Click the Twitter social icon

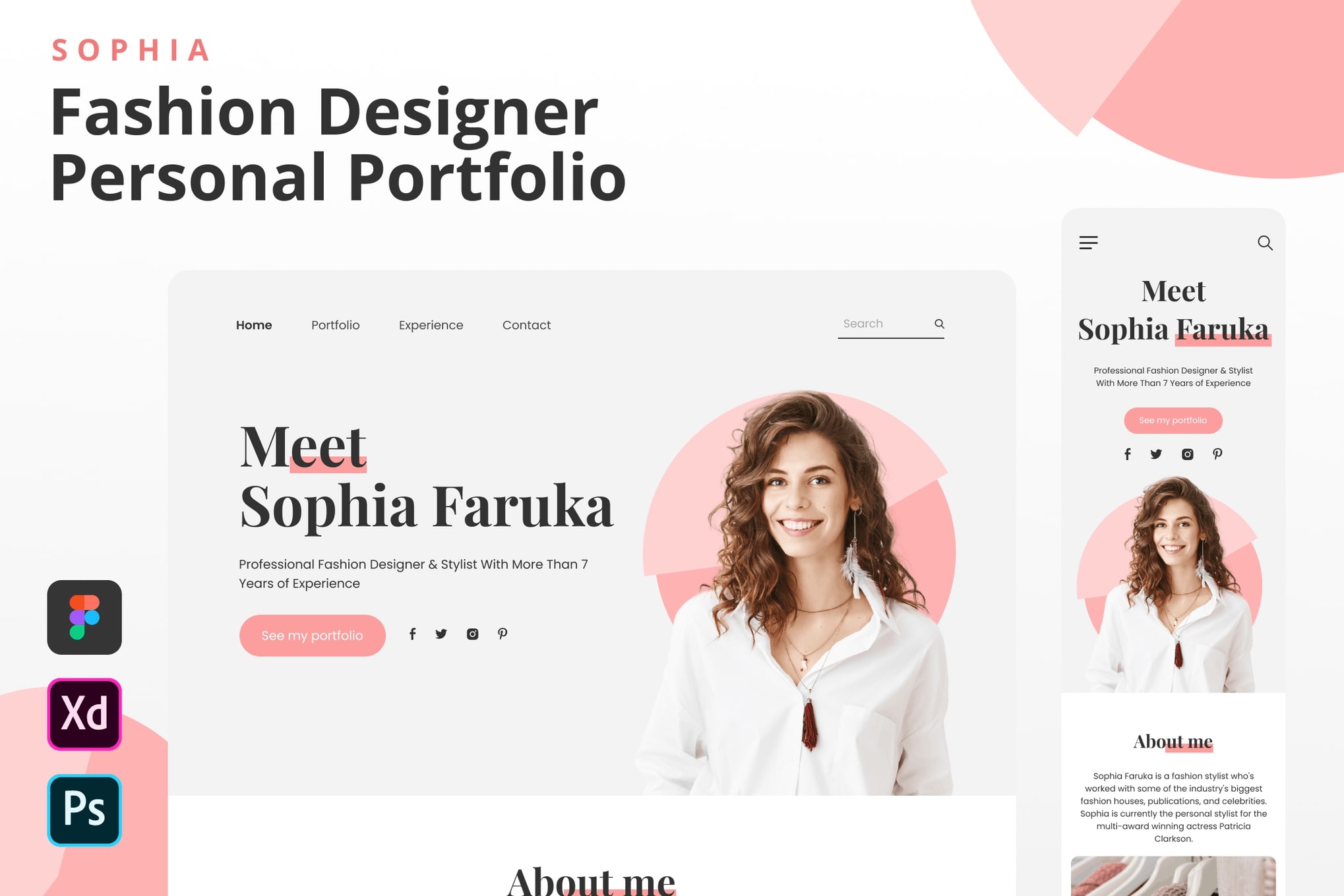coord(442,634)
